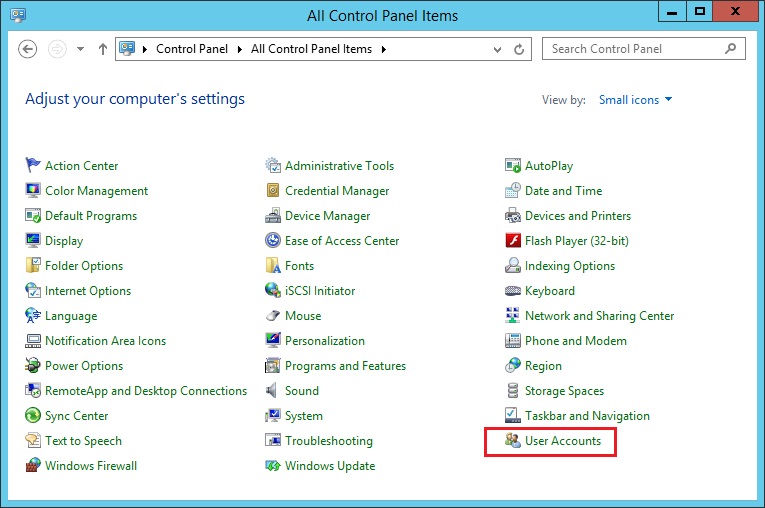Click the Windows Firewall icon
The height and width of the screenshot is (508, 765).
click(x=33, y=466)
